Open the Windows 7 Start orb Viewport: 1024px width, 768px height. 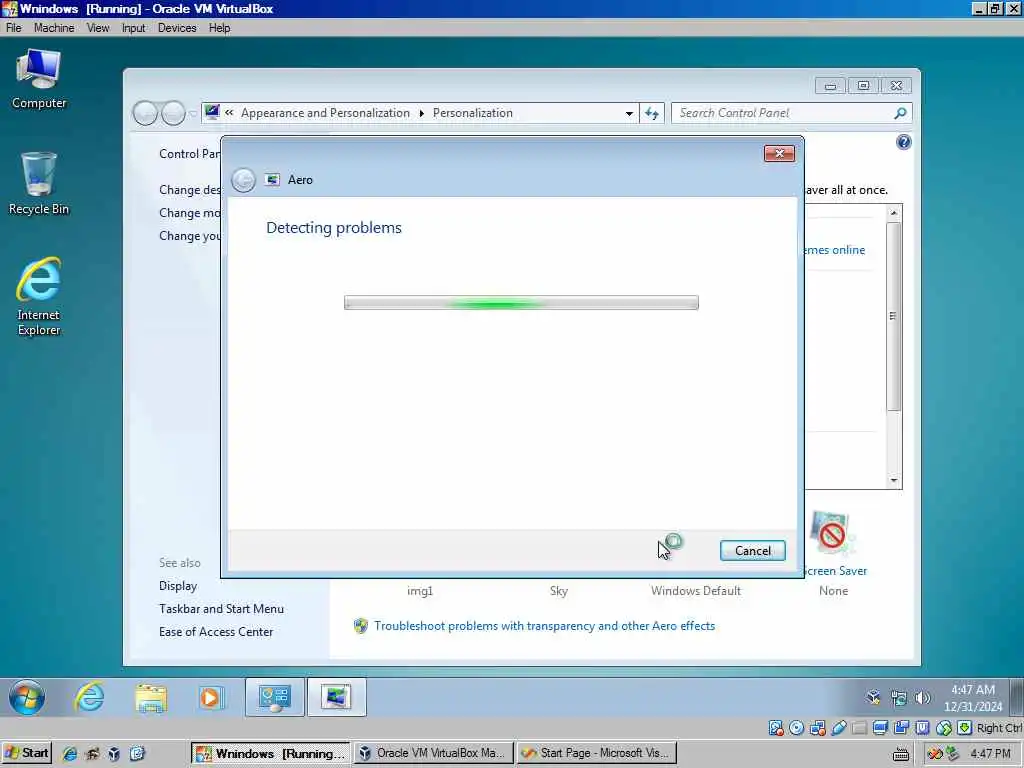point(27,697)
